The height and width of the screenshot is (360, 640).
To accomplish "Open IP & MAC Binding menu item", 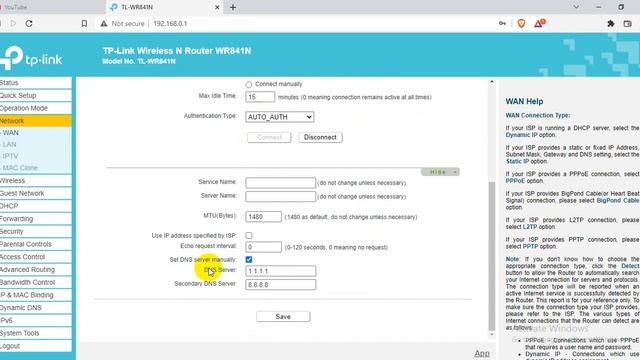I will coord(36,295).
